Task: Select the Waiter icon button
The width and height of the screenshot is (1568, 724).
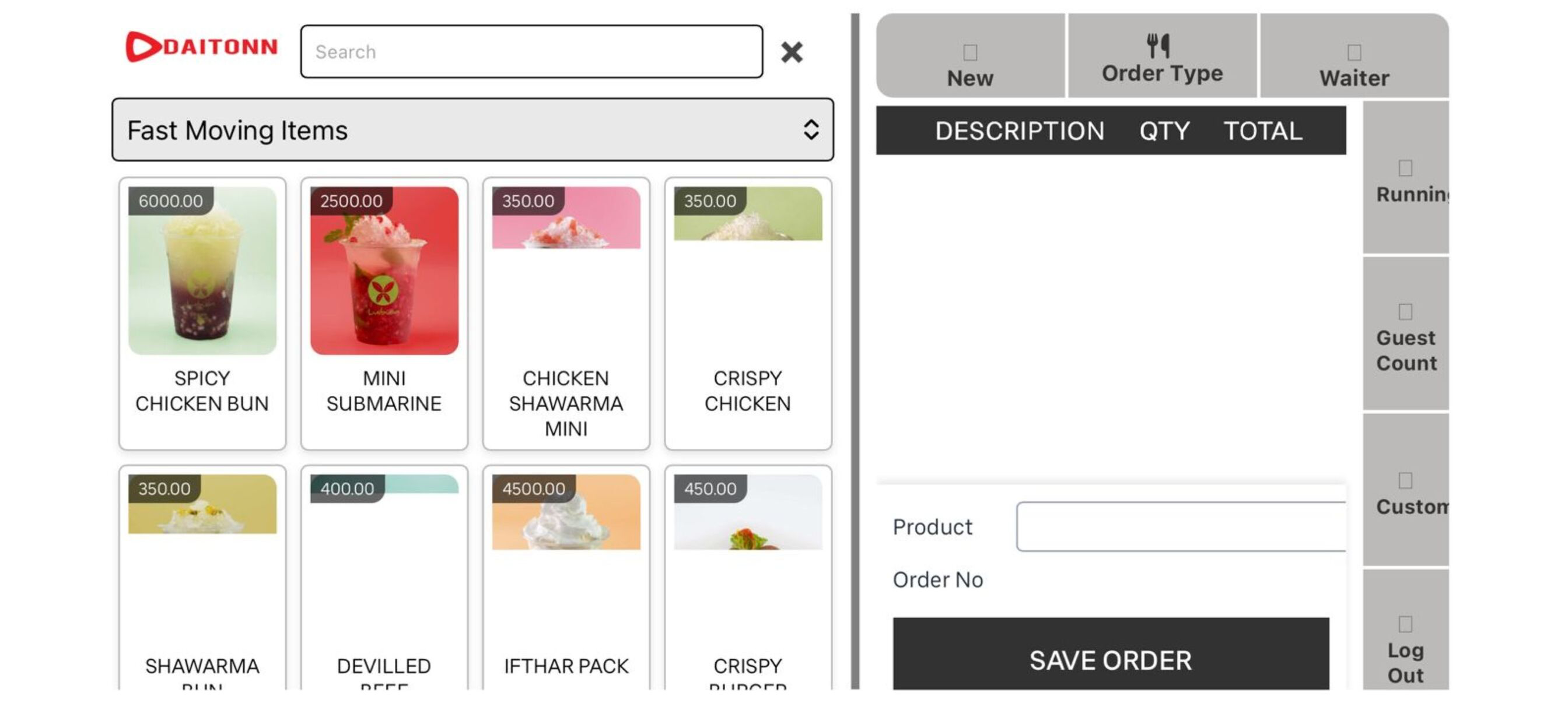Action: [x=1354, y=56]
